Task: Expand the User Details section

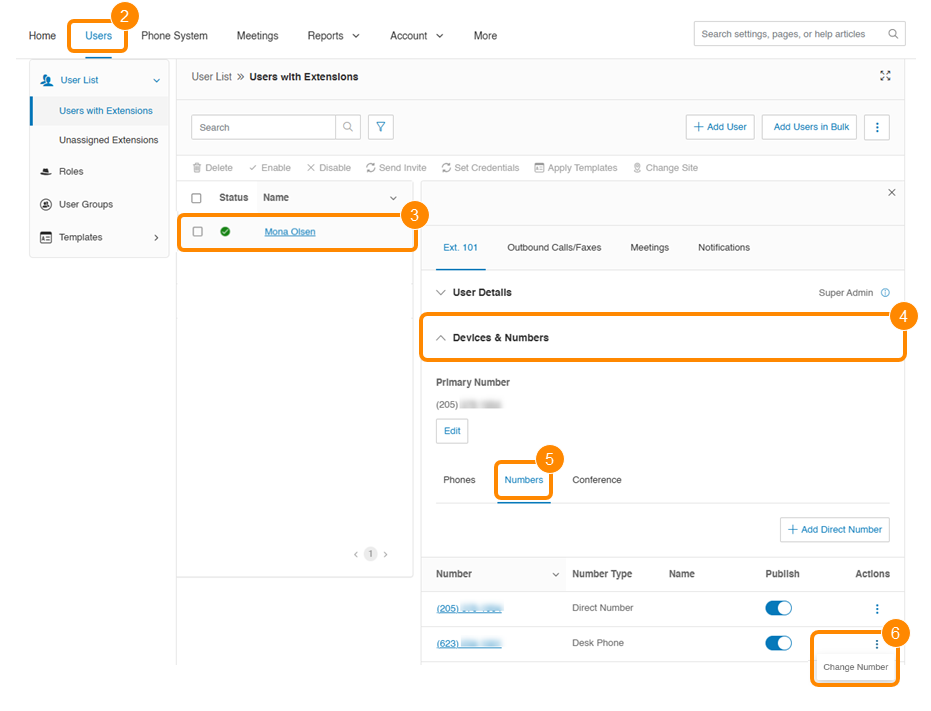Action: pos(441,293)
